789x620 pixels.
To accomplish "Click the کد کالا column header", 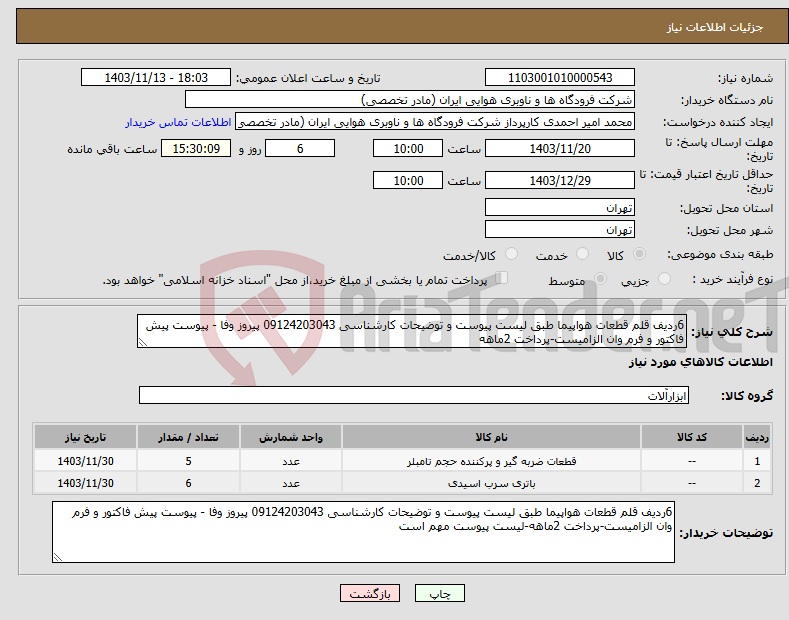I will (x=692, y=437).
